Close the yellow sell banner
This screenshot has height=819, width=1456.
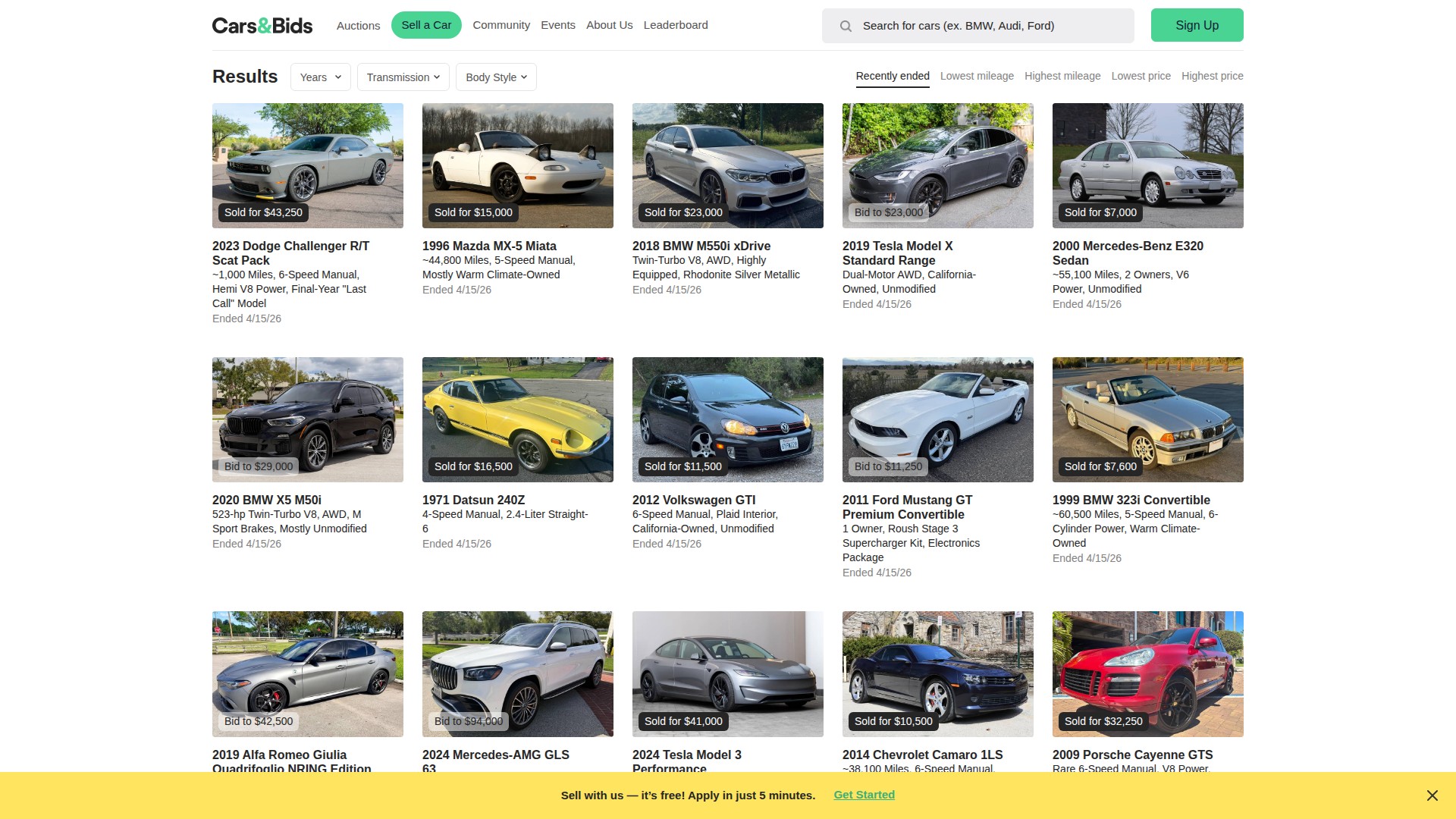coord(1432,795)
